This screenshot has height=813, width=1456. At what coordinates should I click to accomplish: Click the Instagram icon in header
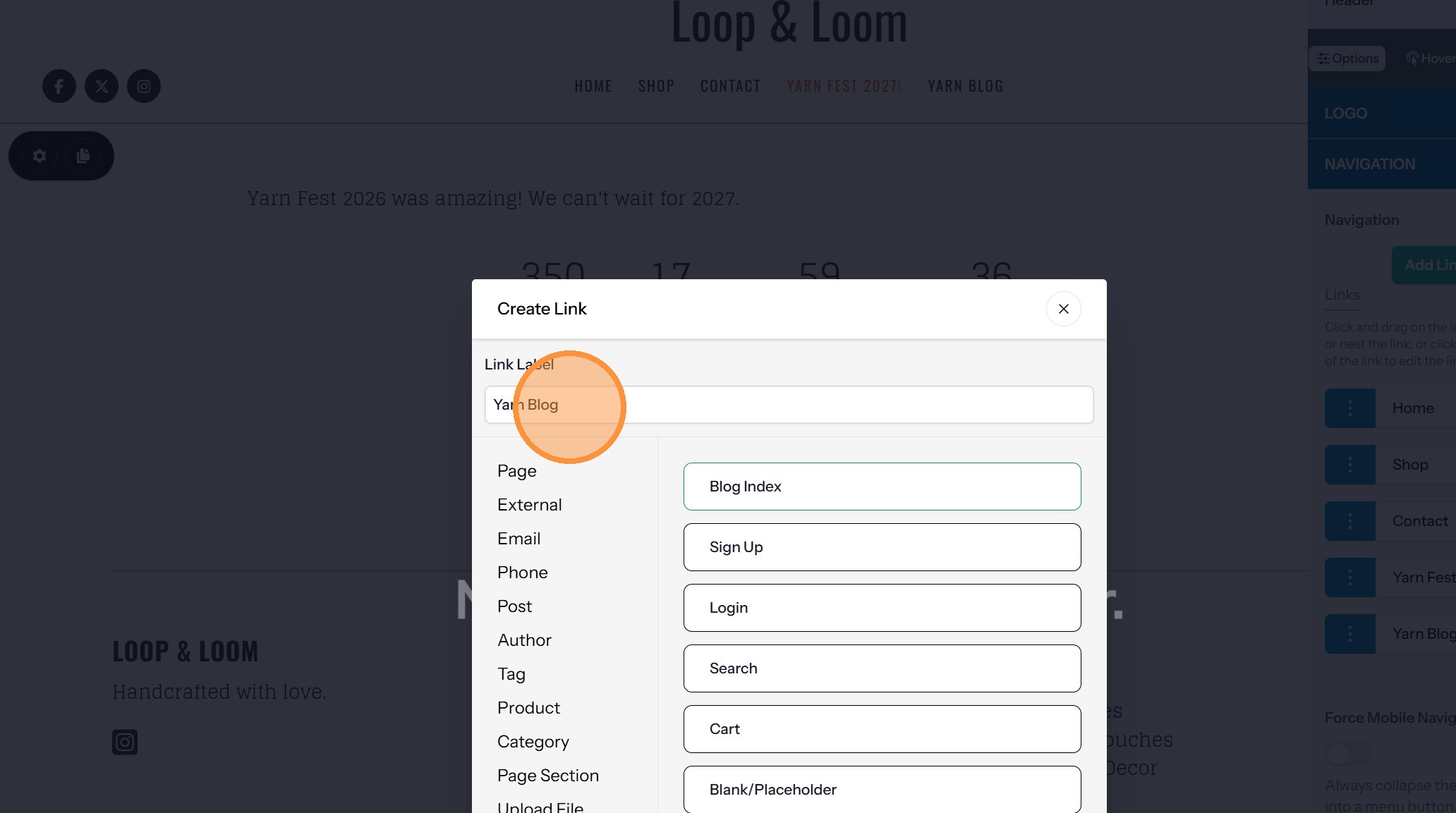144,86
